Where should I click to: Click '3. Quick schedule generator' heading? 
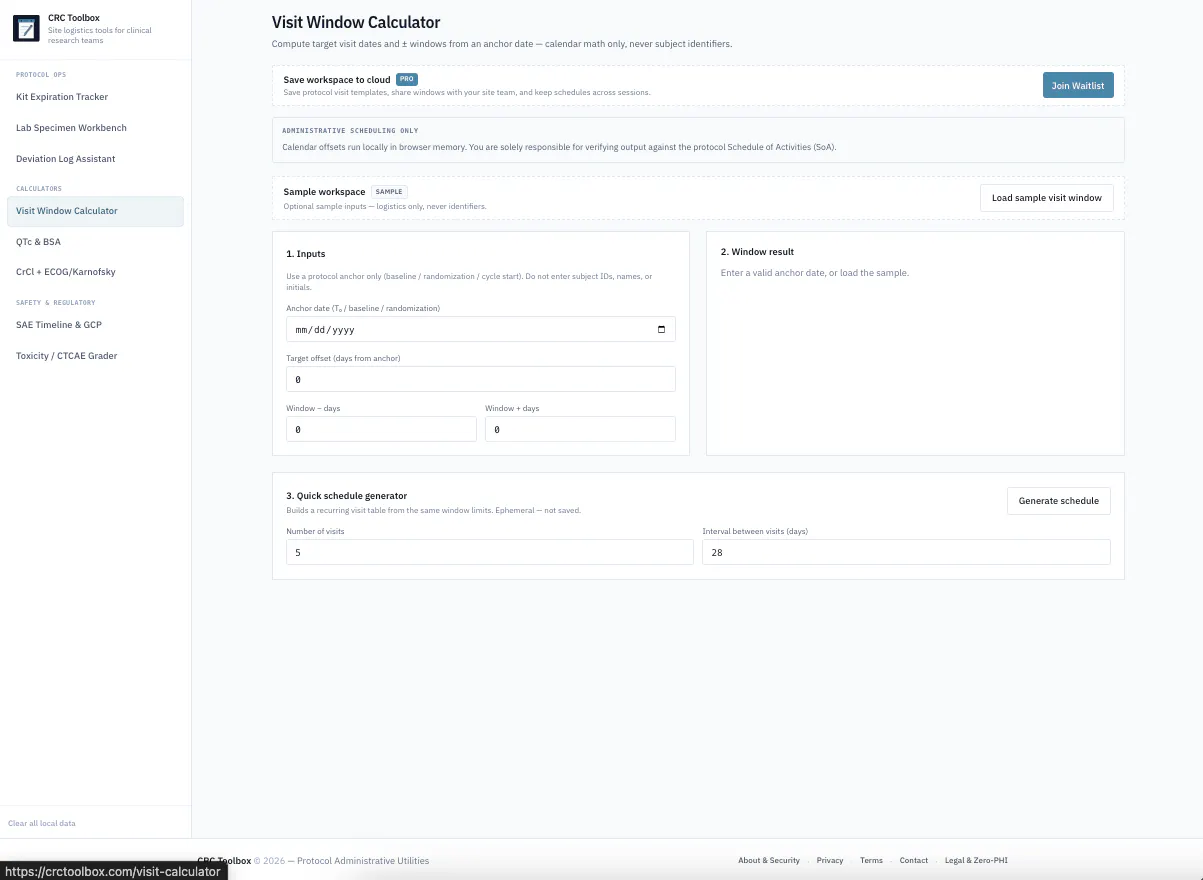347,496
